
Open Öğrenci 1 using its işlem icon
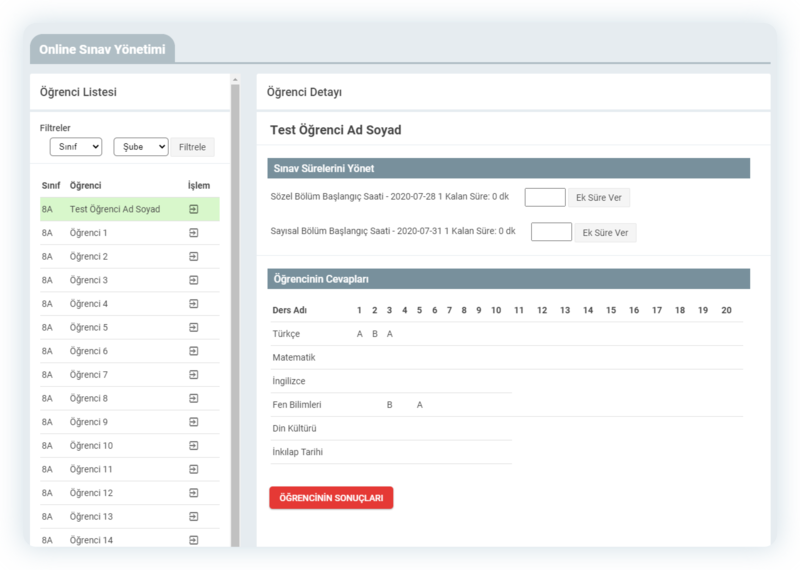(x=193, y=233)
